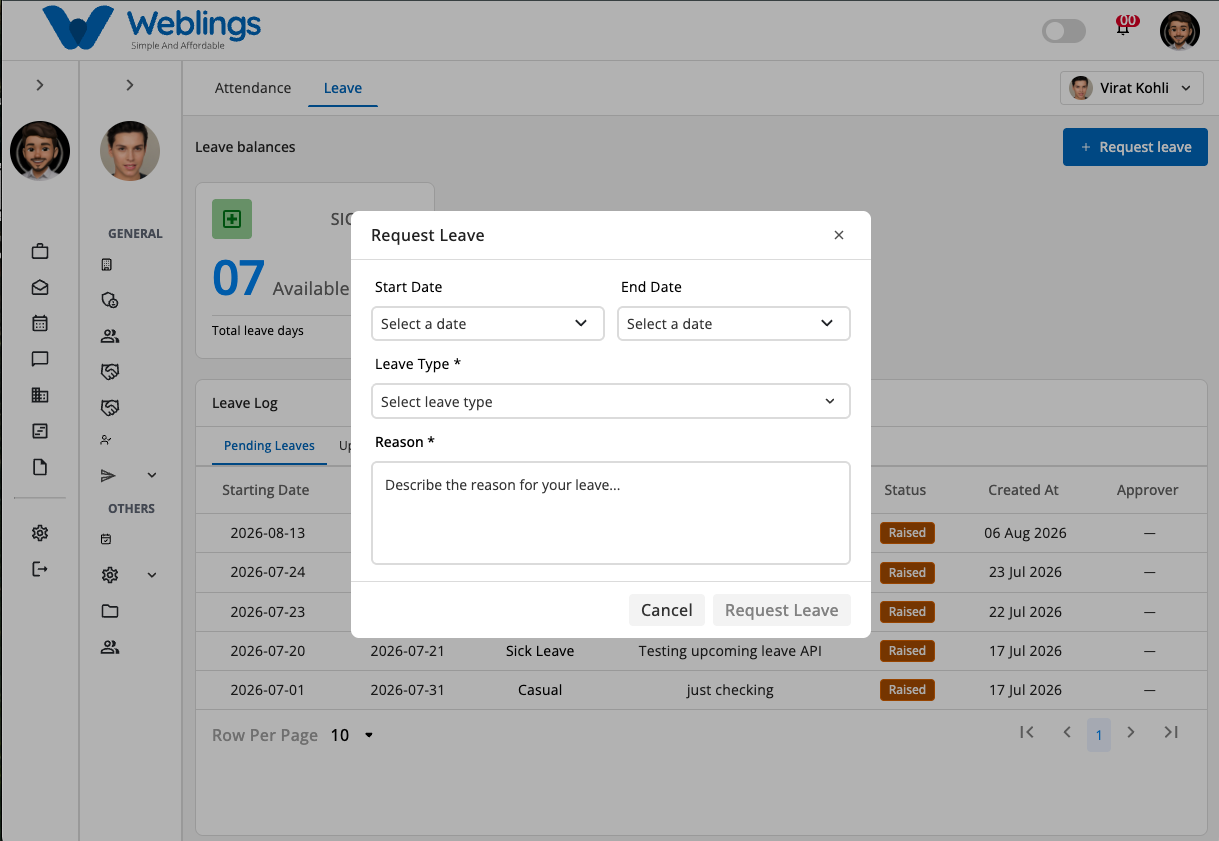Click the "06 Aug 2026" created date
Image resolution: width=1219 pixels, height=841 pixels.
tap(1025, 533)
